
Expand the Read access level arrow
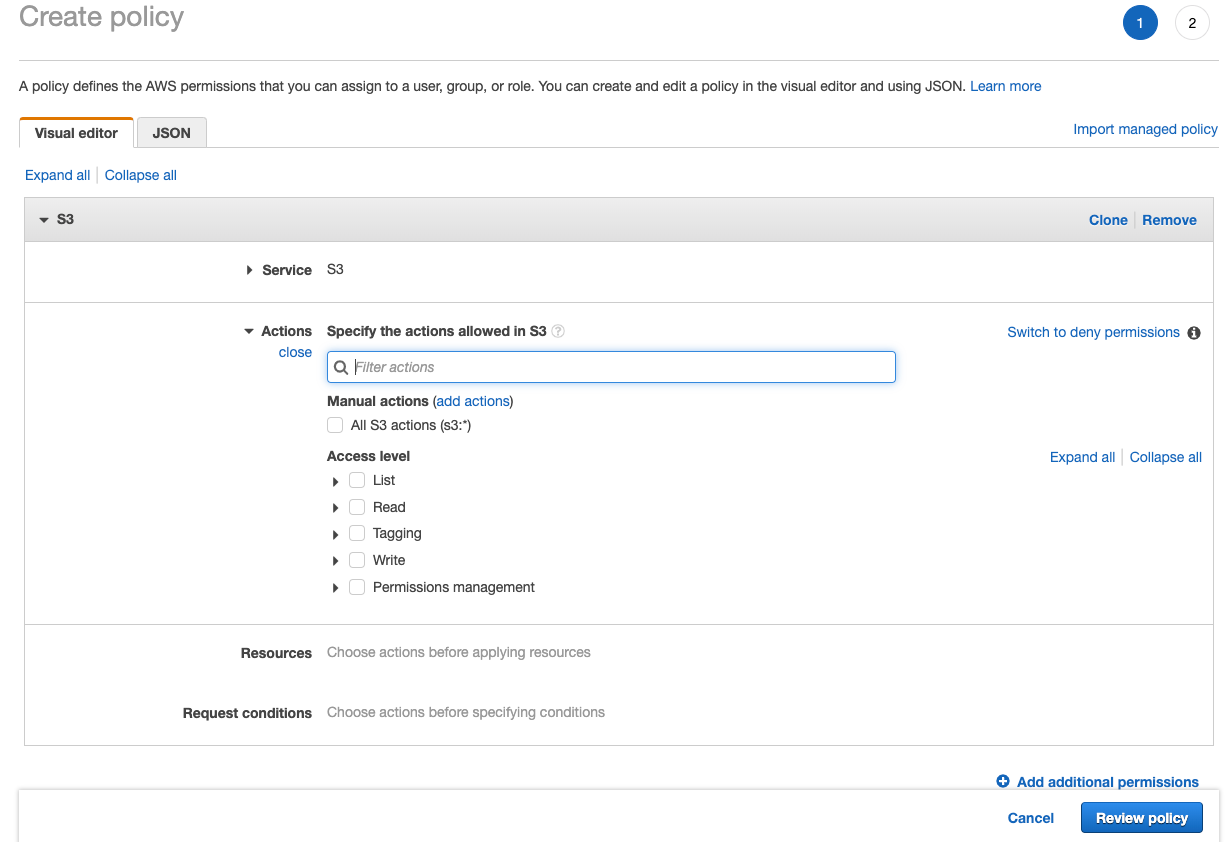(335, 508)
